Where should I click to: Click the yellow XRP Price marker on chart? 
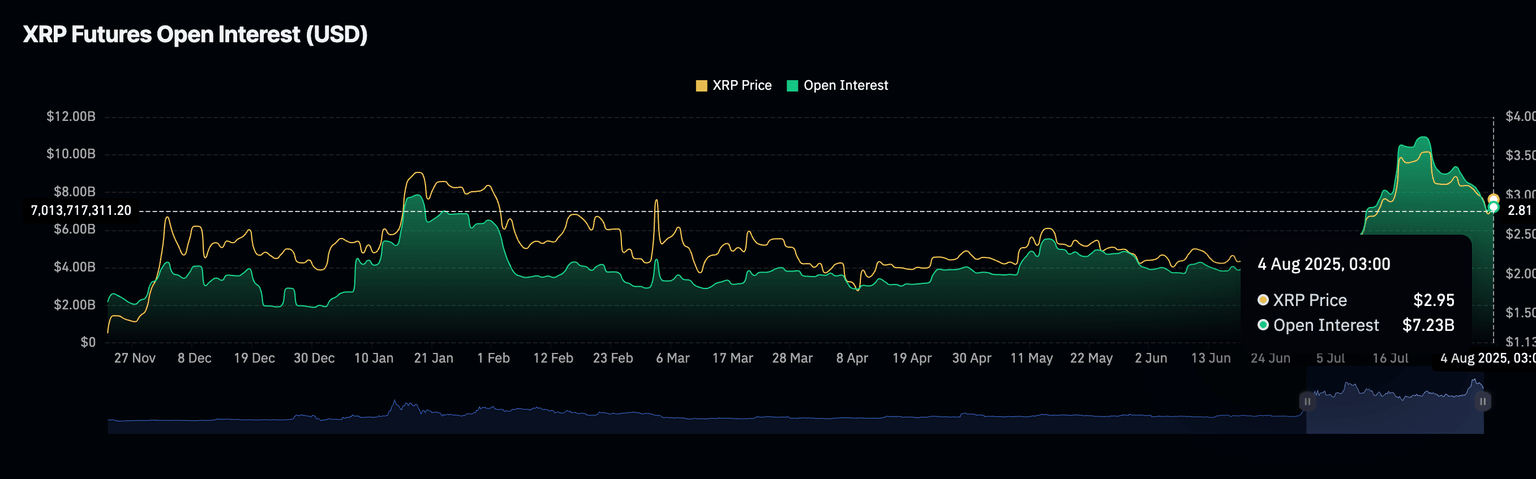1493,199
